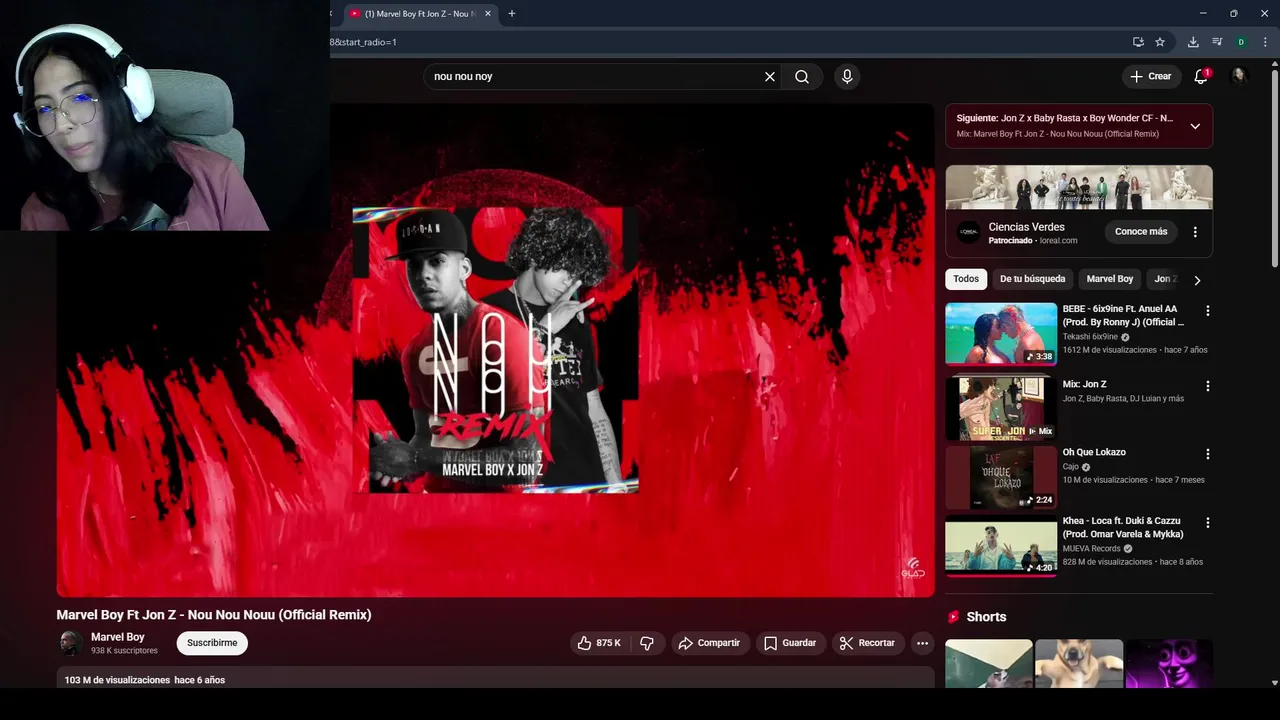Open Chrome media controls icon
Screen dimensions: 1280x720
(1217, 42)
